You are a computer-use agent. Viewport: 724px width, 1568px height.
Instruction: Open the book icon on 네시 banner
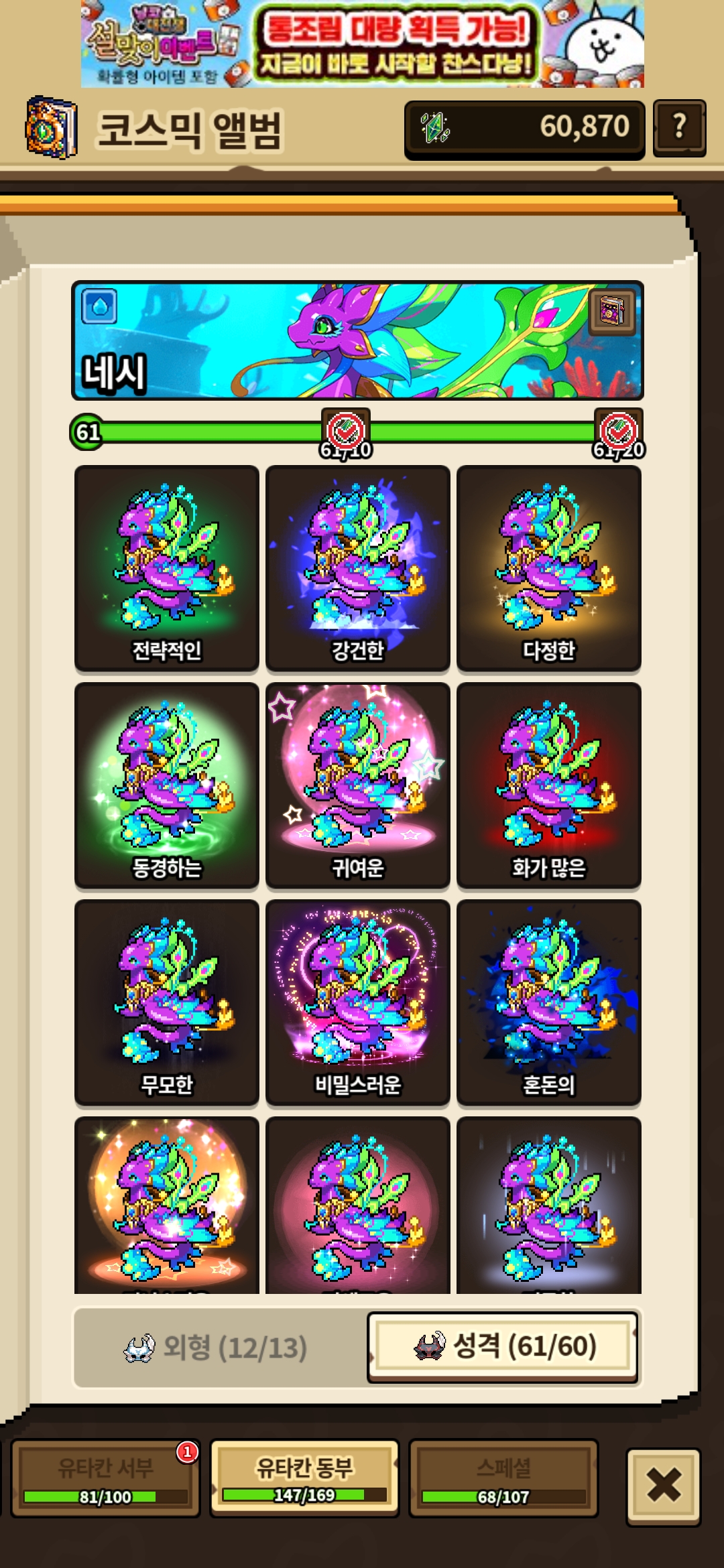(612, 312)
